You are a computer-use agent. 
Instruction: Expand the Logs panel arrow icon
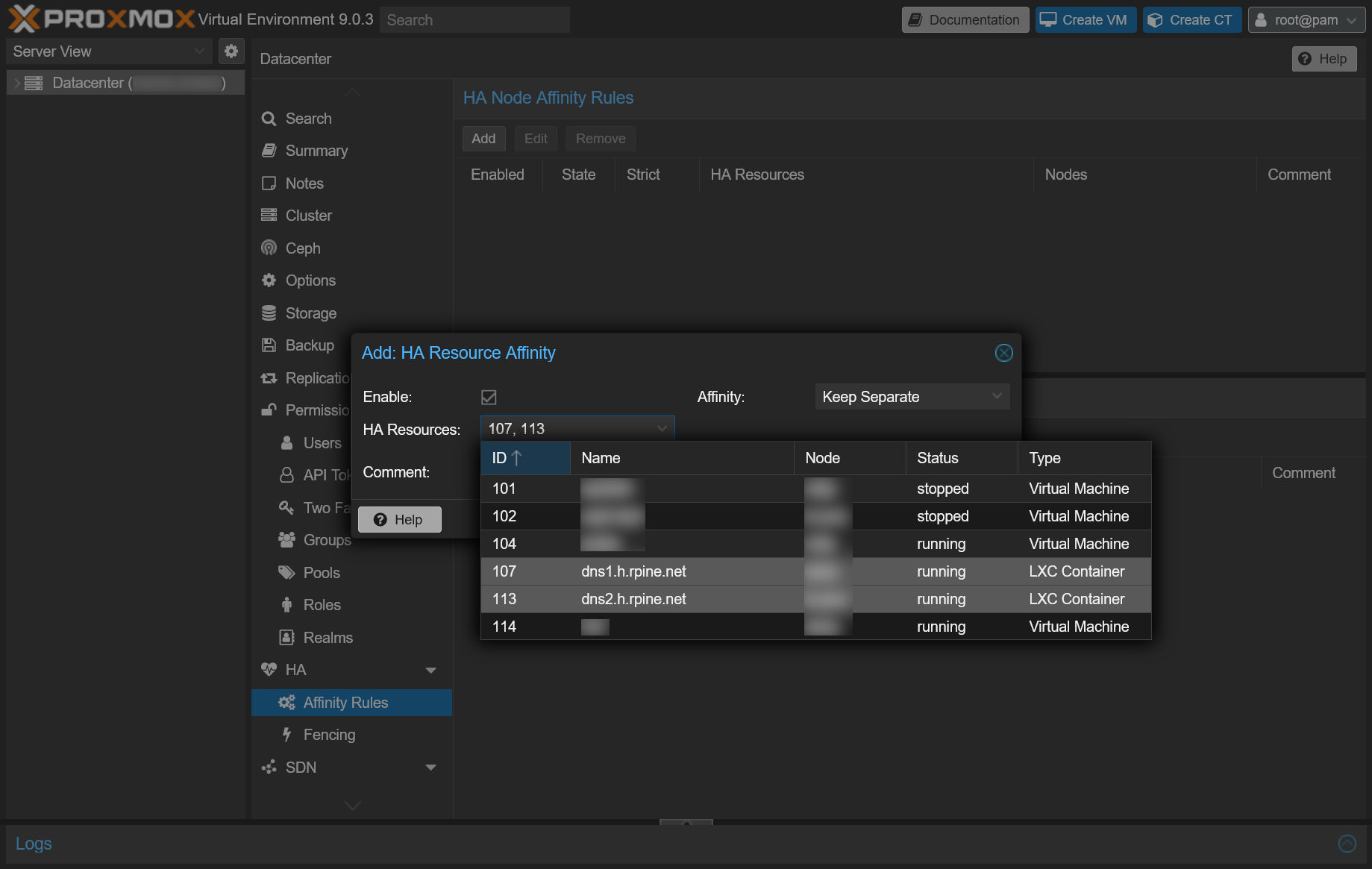click(1347, 844)
